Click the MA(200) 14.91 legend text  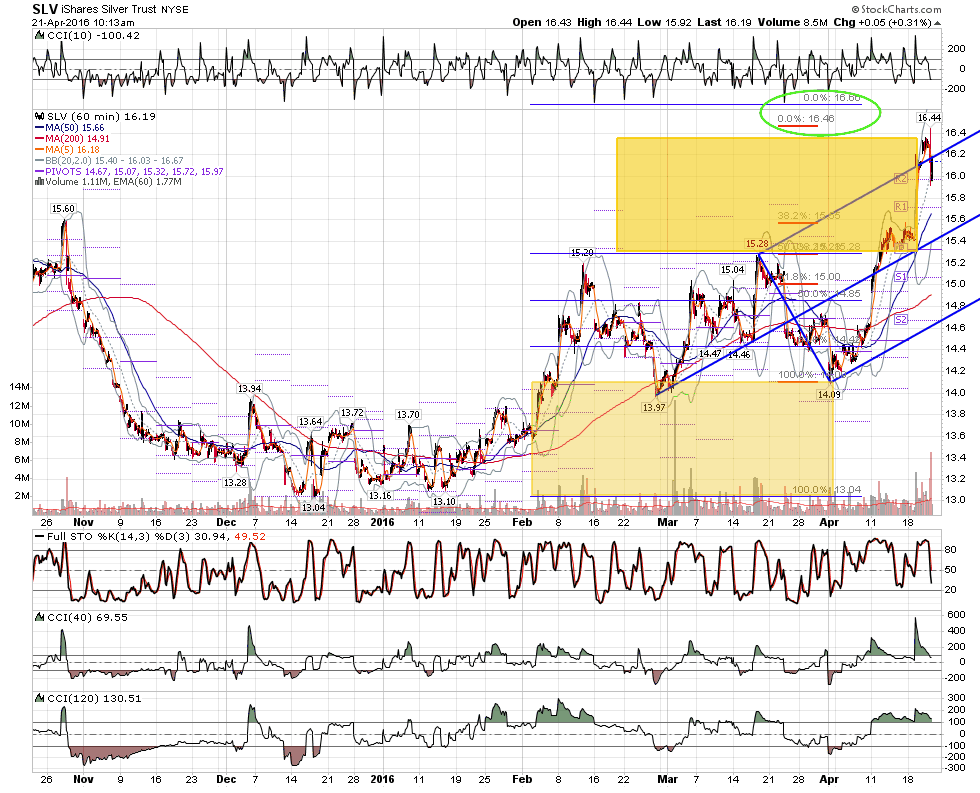point(77,139)
